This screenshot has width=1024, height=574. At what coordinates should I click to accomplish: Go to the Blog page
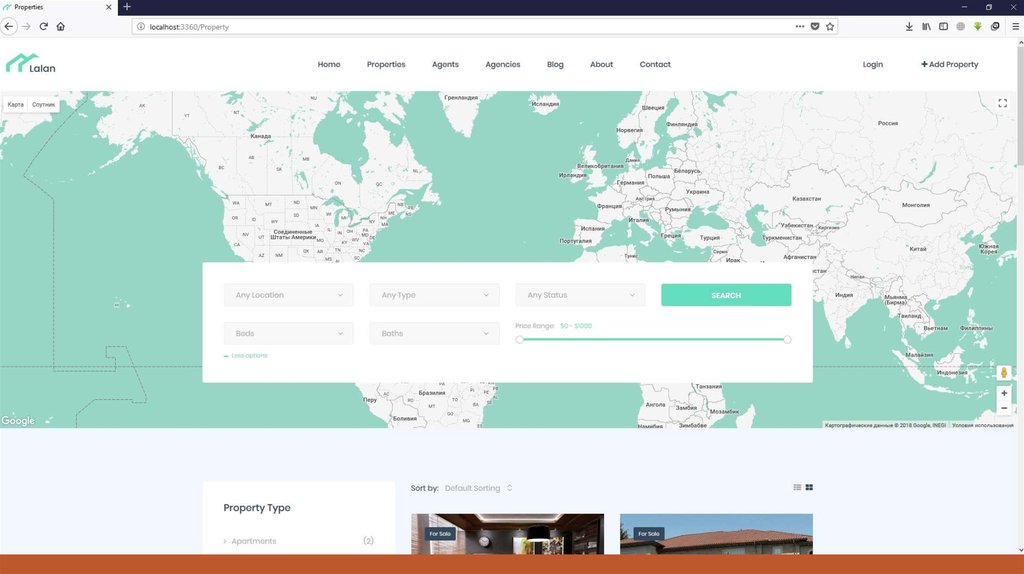coord(555,64)
